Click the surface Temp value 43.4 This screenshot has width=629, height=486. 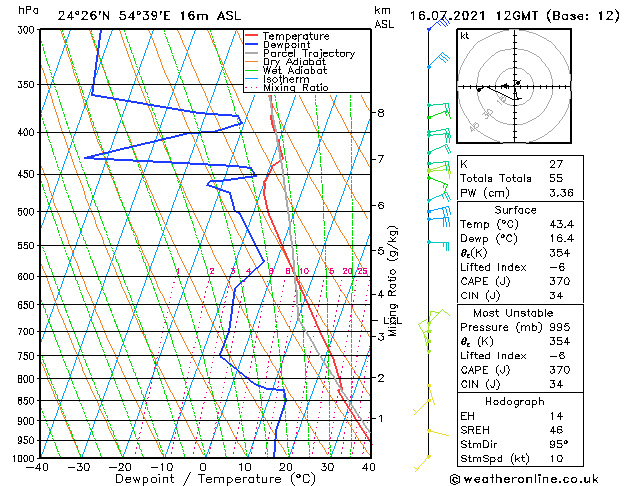(562, 224)
